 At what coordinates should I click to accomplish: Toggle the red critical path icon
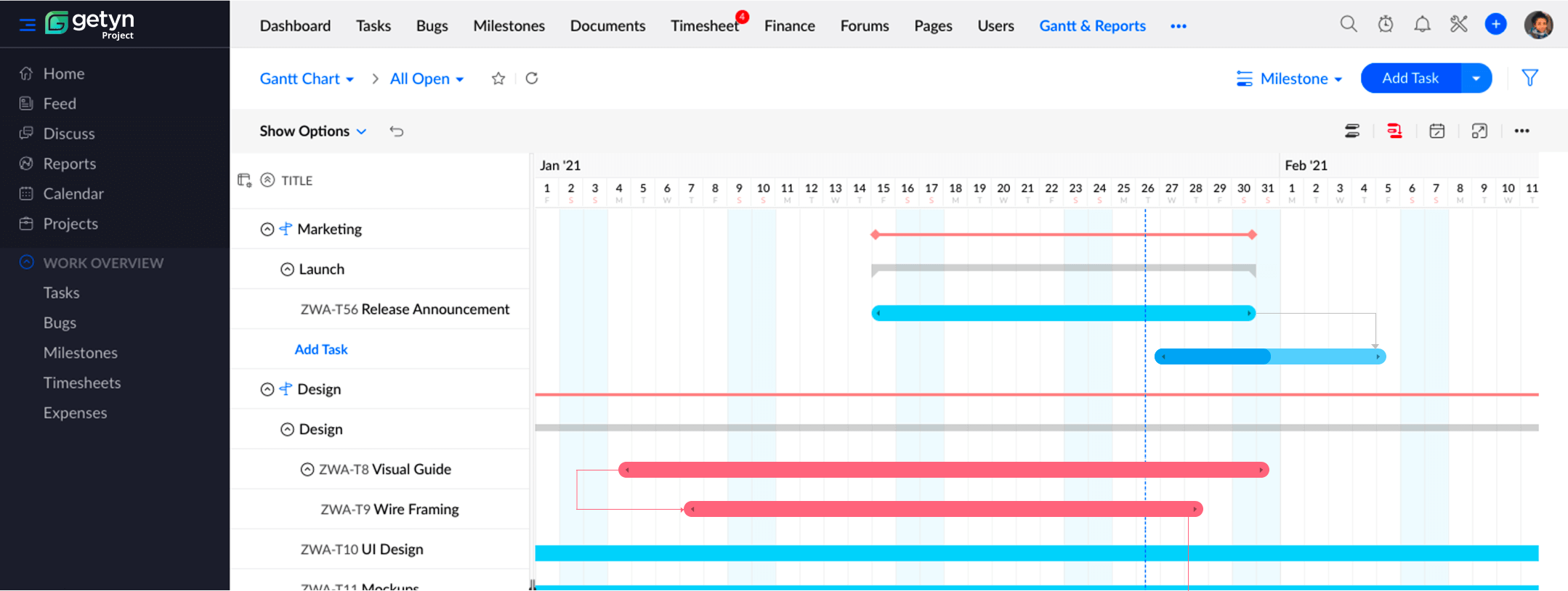[1394, 131]
